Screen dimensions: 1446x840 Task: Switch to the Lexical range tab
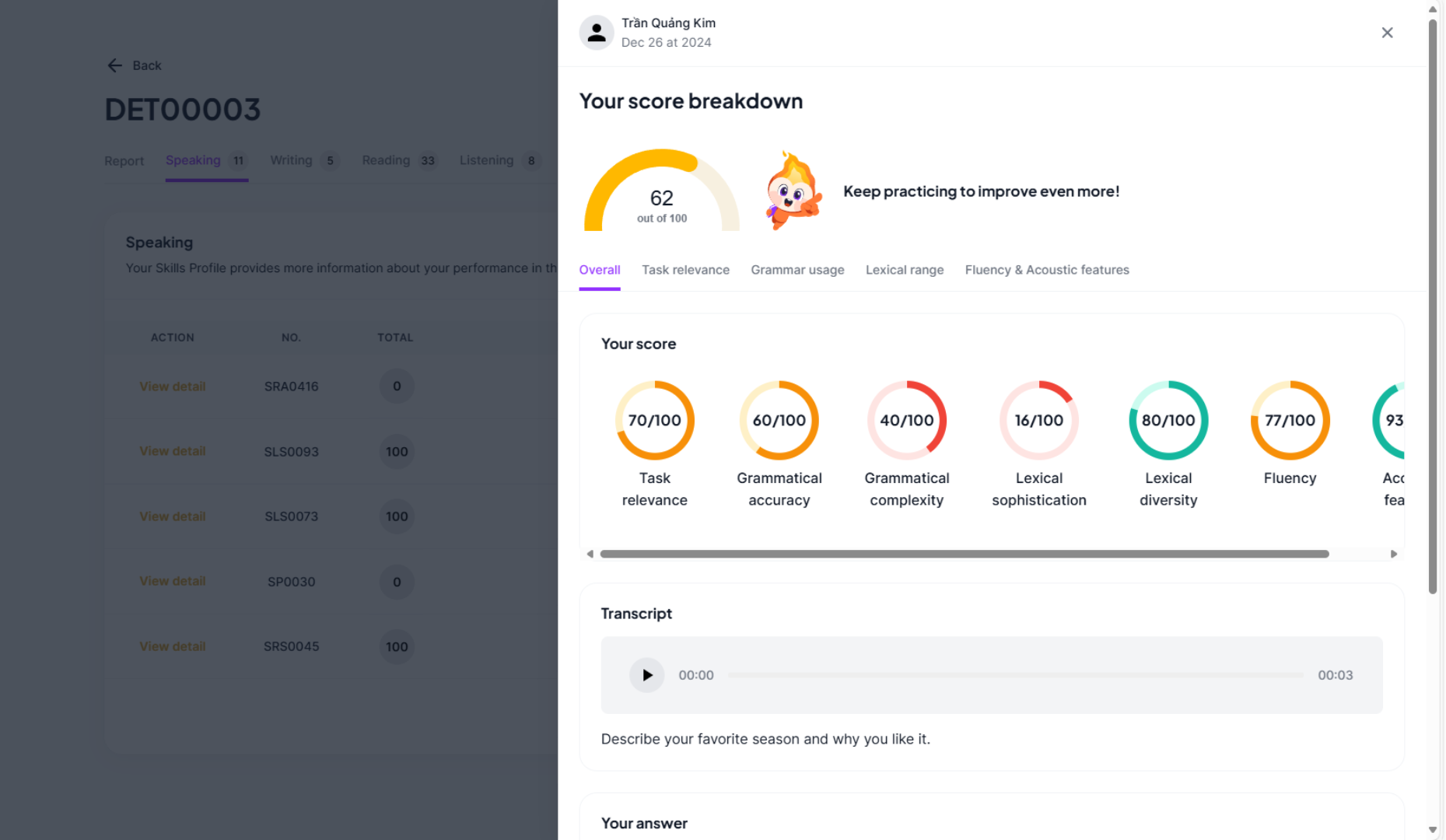(905, 270)
